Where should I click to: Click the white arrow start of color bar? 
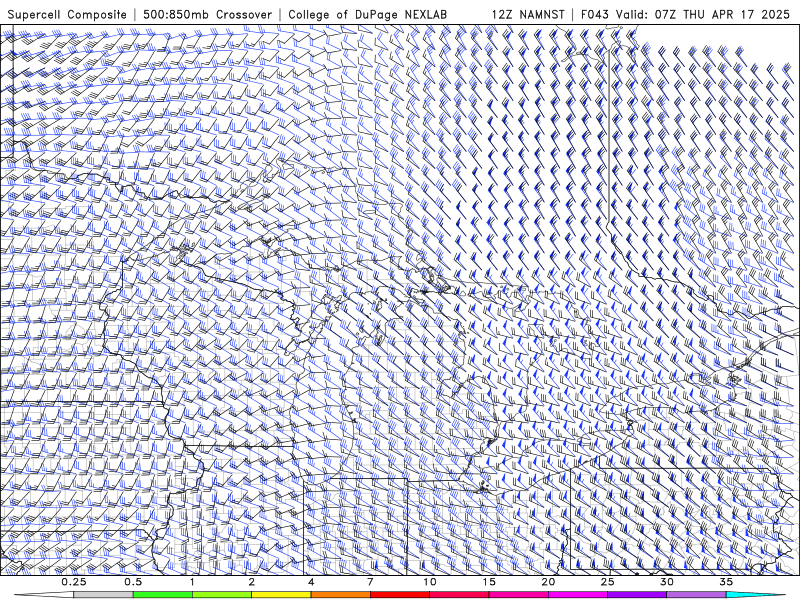click(44, 595)
